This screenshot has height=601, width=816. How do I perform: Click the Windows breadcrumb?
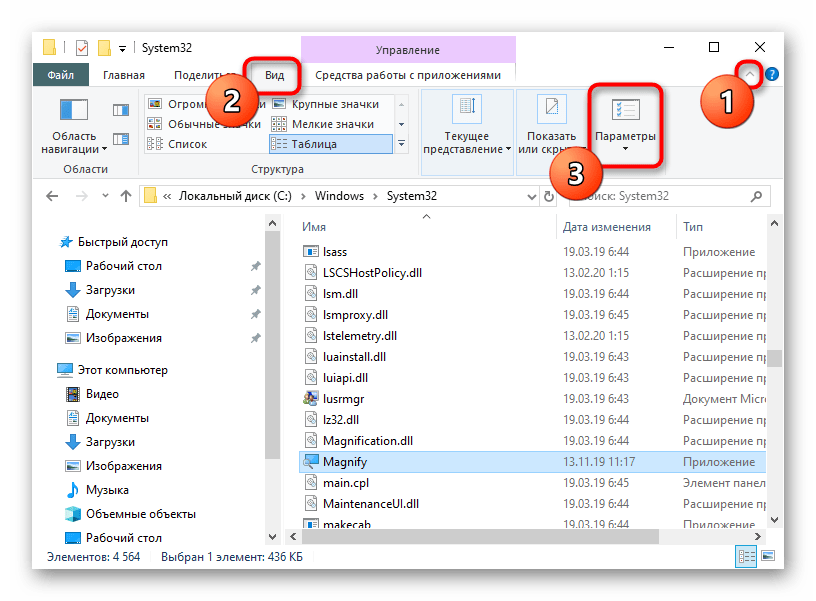(x=339, y=196)
